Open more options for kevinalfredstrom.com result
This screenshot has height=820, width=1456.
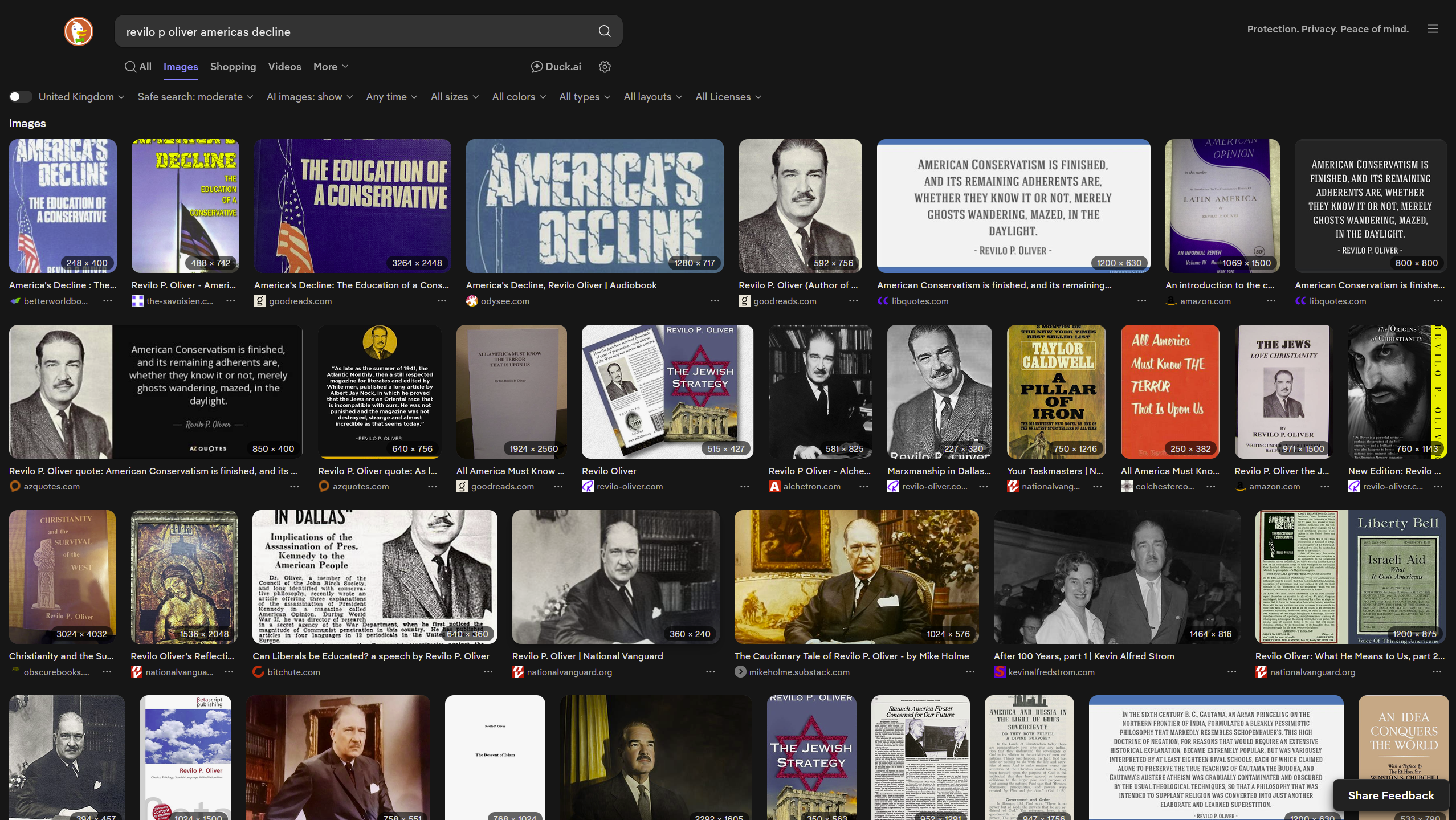[x=1231, y=672]
